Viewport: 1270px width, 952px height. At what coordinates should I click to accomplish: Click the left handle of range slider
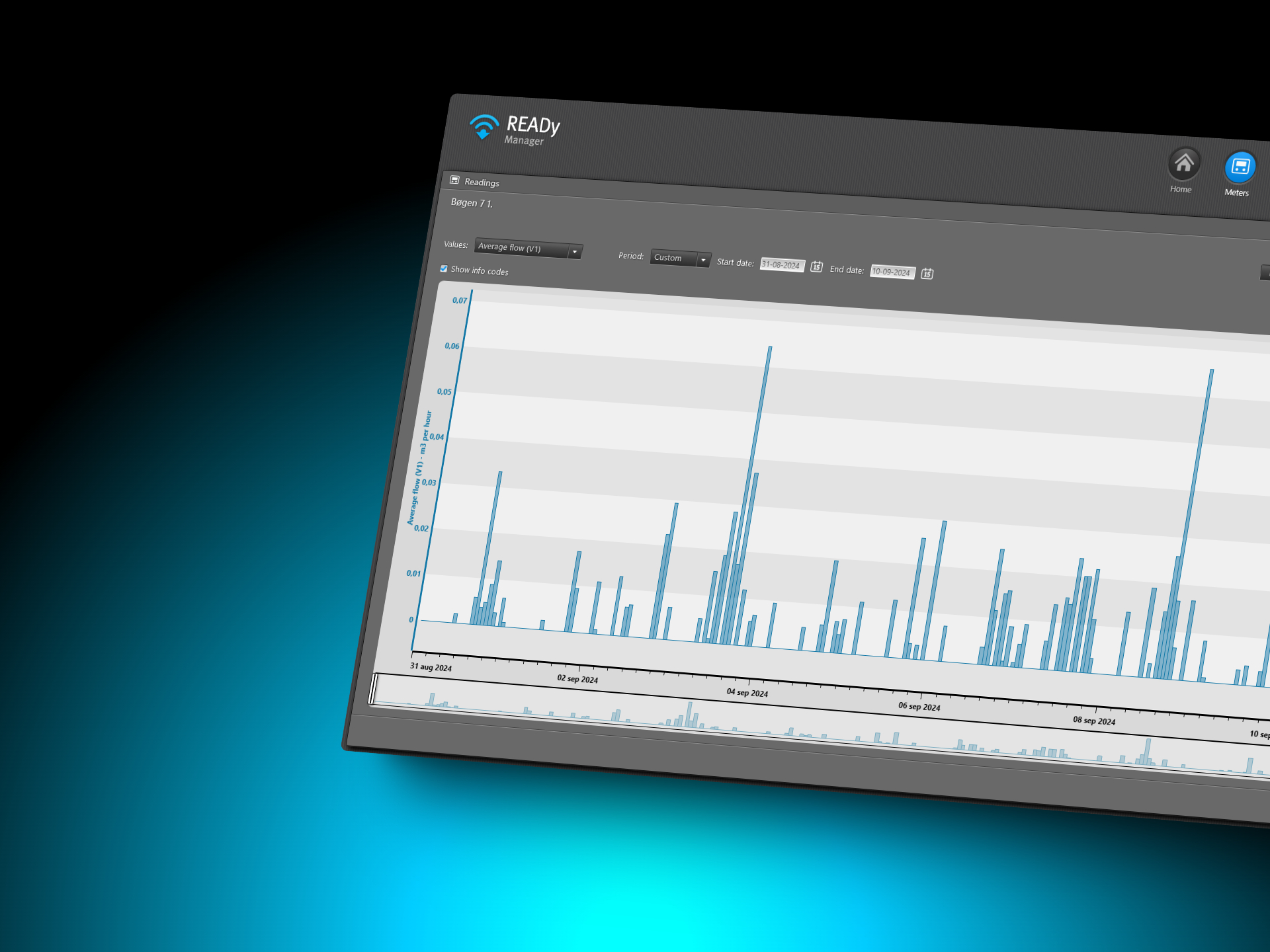click(x=374, y=689)
